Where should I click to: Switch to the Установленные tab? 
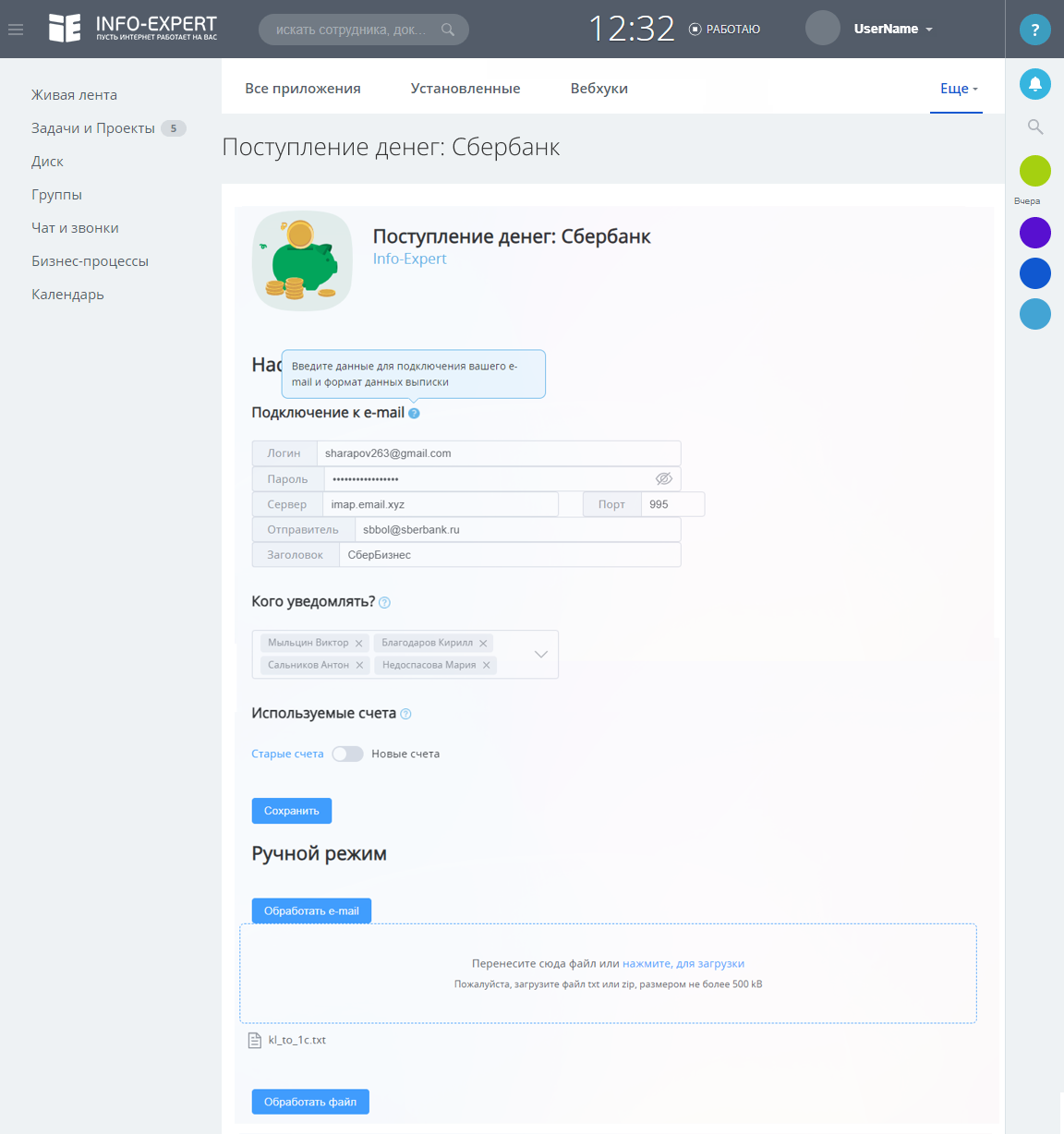pyautogui.click(x=465, y=89)
